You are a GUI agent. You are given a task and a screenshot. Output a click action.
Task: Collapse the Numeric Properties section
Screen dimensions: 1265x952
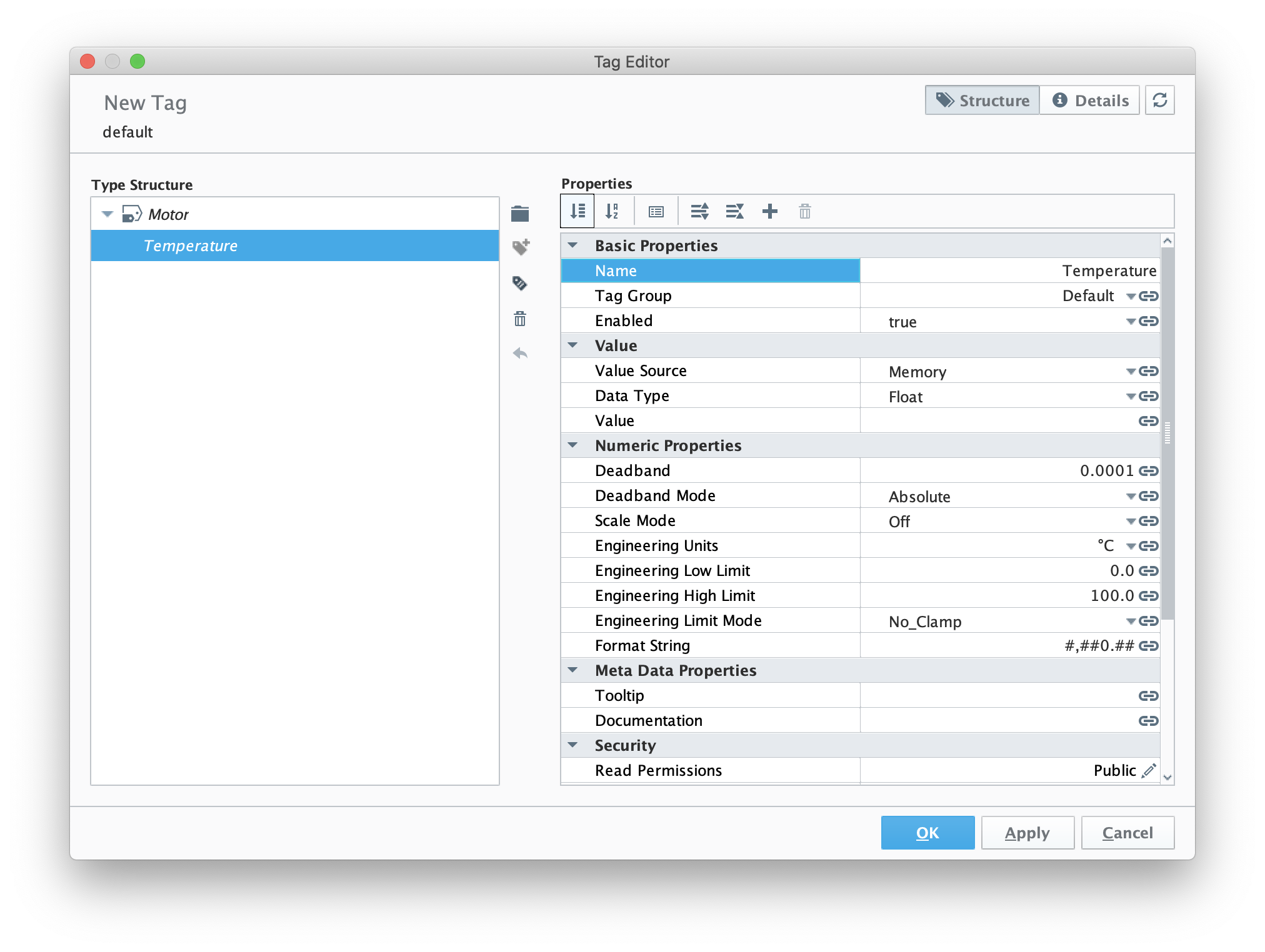click(572, 445)
